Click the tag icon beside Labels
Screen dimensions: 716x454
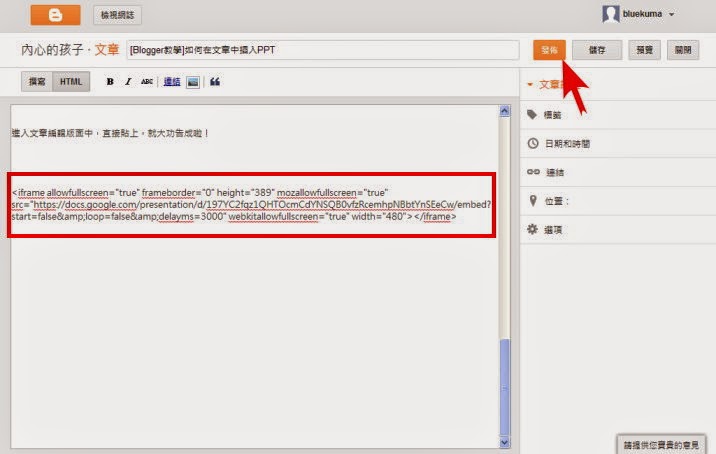pyautogui.click(x=532, y=114)
